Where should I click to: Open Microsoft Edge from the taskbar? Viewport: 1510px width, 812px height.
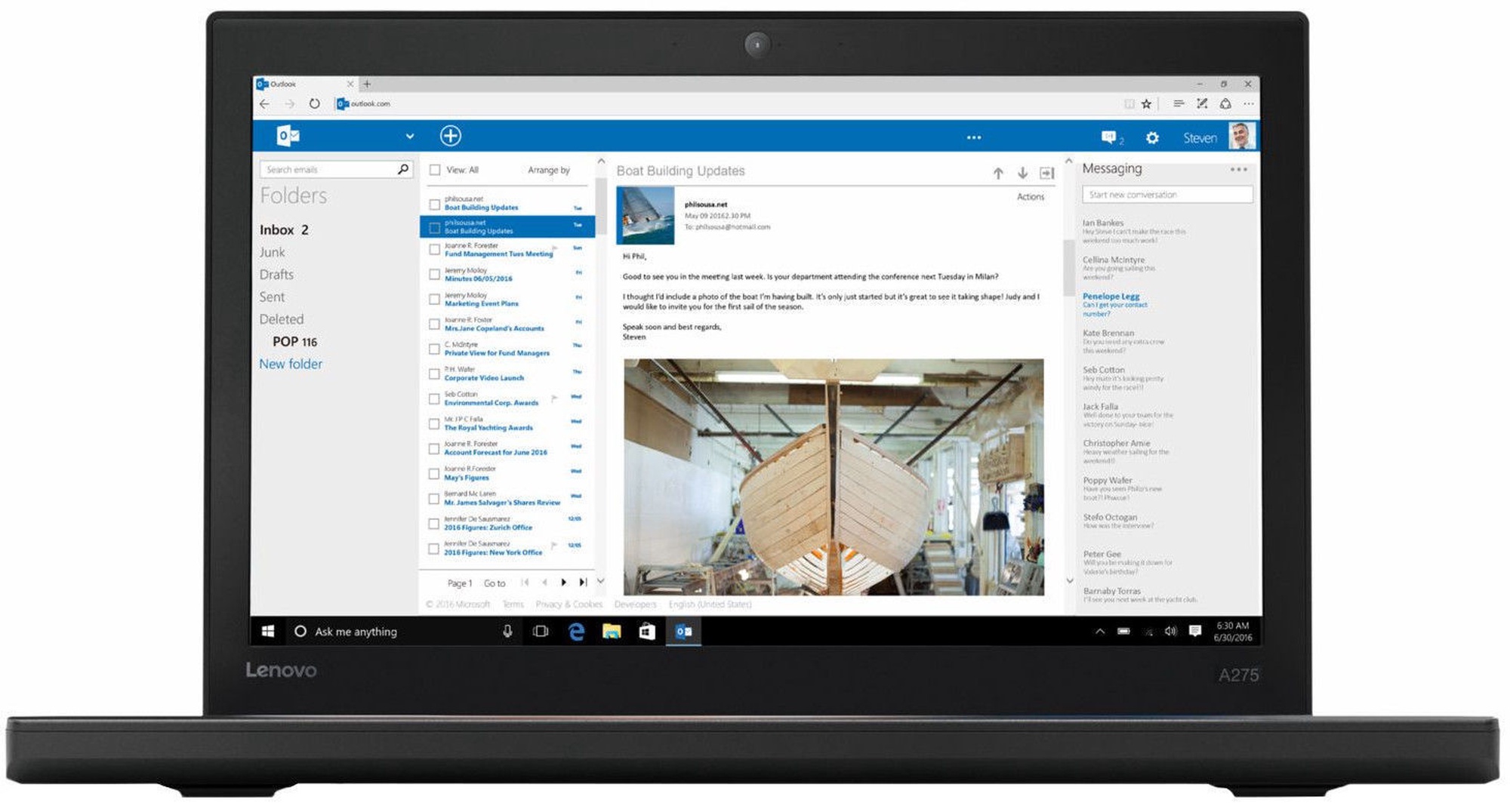(576, 632)
